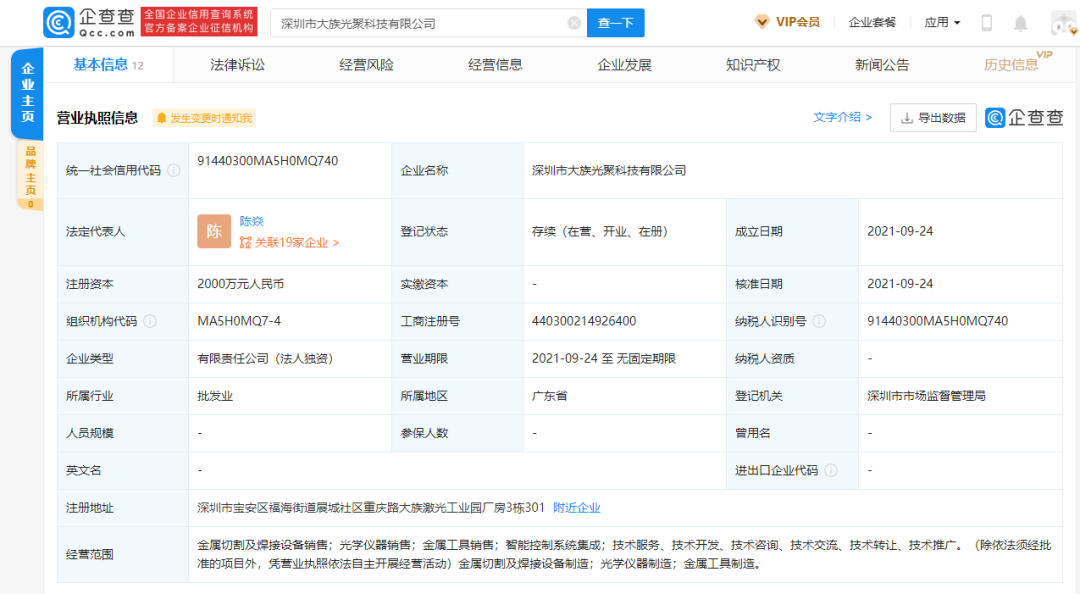This screenshot has height=594, width=1080.
Task: Open the mobile app phone icon
Action: click(986, 23)
